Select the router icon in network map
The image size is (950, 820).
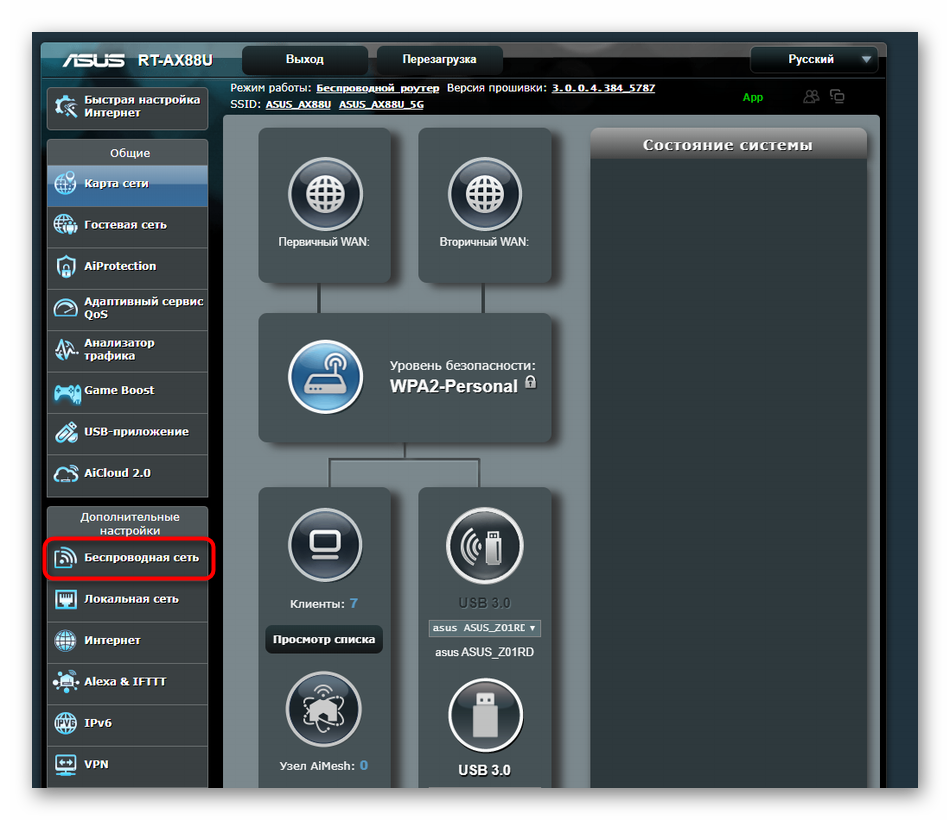pyautogui.click(x=325, y=377)
